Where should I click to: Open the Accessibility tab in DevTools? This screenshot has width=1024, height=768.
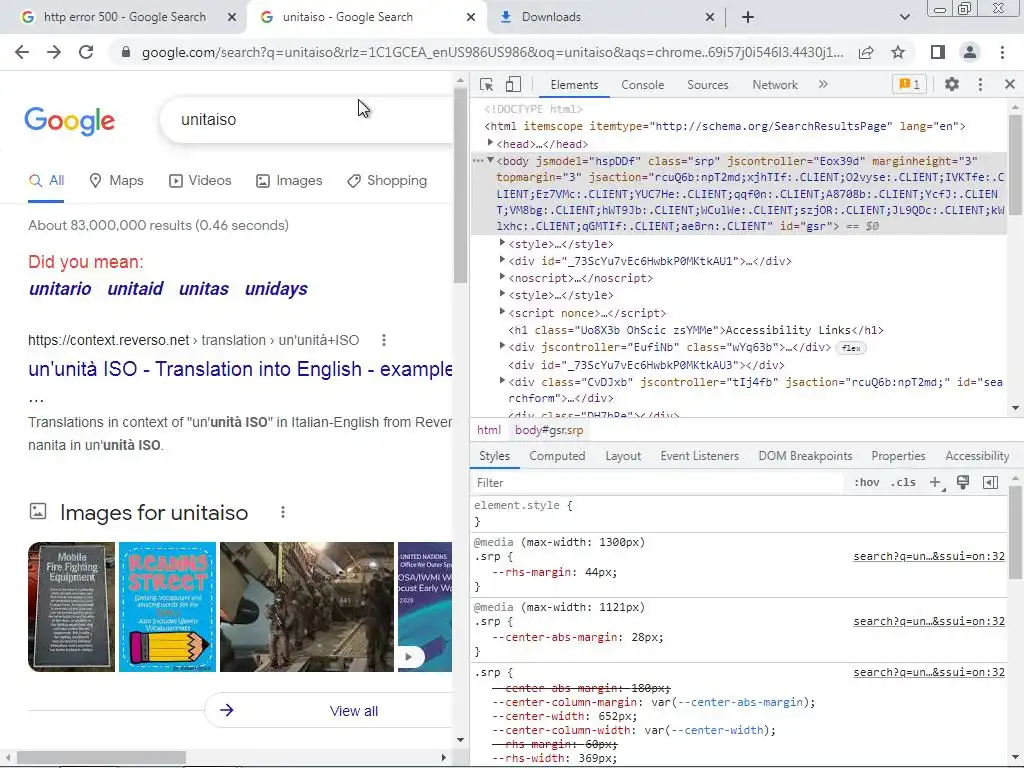tap(976, 456)
